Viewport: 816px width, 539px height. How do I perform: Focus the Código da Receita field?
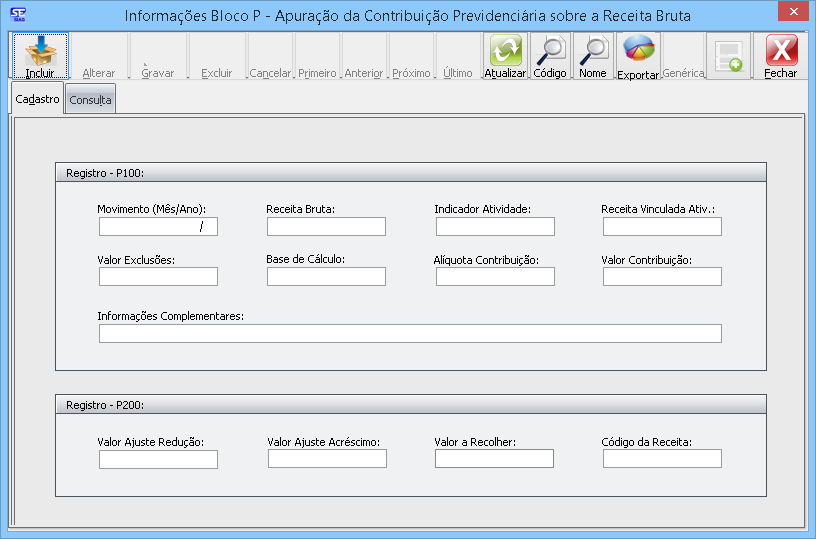point(662,459)
